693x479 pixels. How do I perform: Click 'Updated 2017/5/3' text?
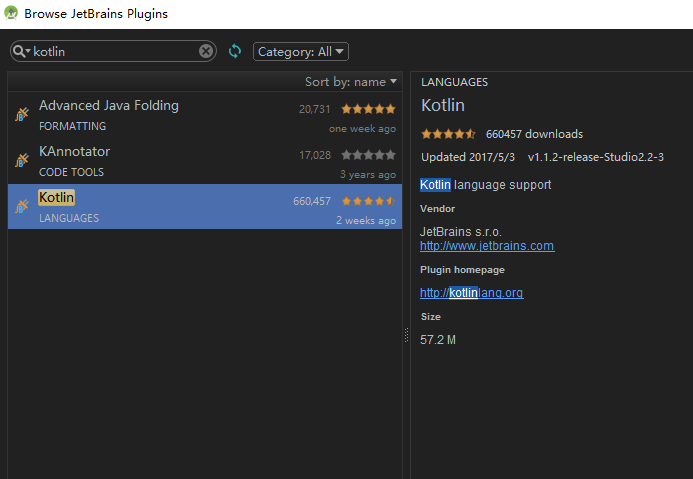click(x=468, y=157)
